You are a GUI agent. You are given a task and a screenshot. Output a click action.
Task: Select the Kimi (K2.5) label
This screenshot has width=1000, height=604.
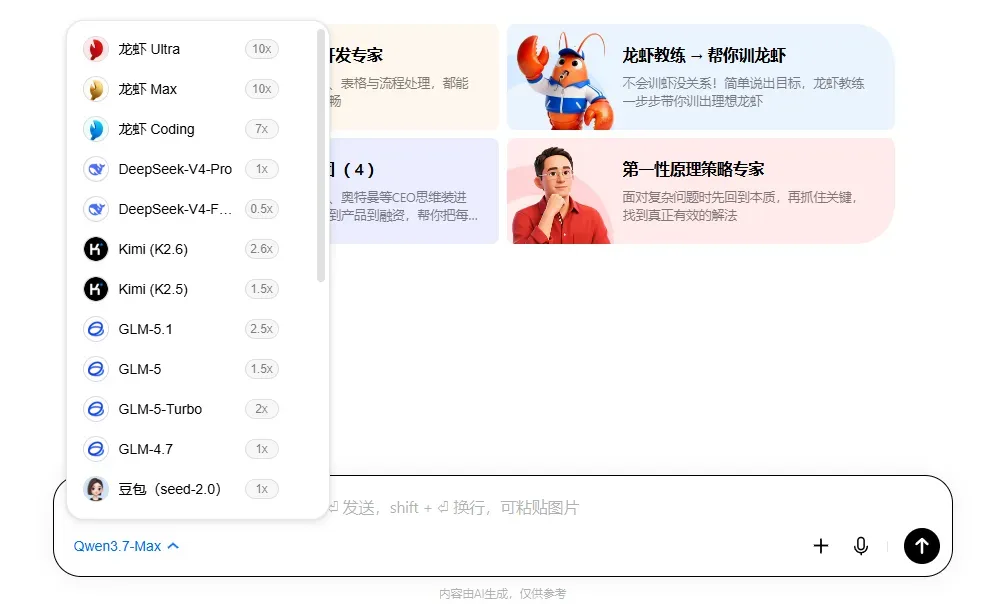coord(153,290)
